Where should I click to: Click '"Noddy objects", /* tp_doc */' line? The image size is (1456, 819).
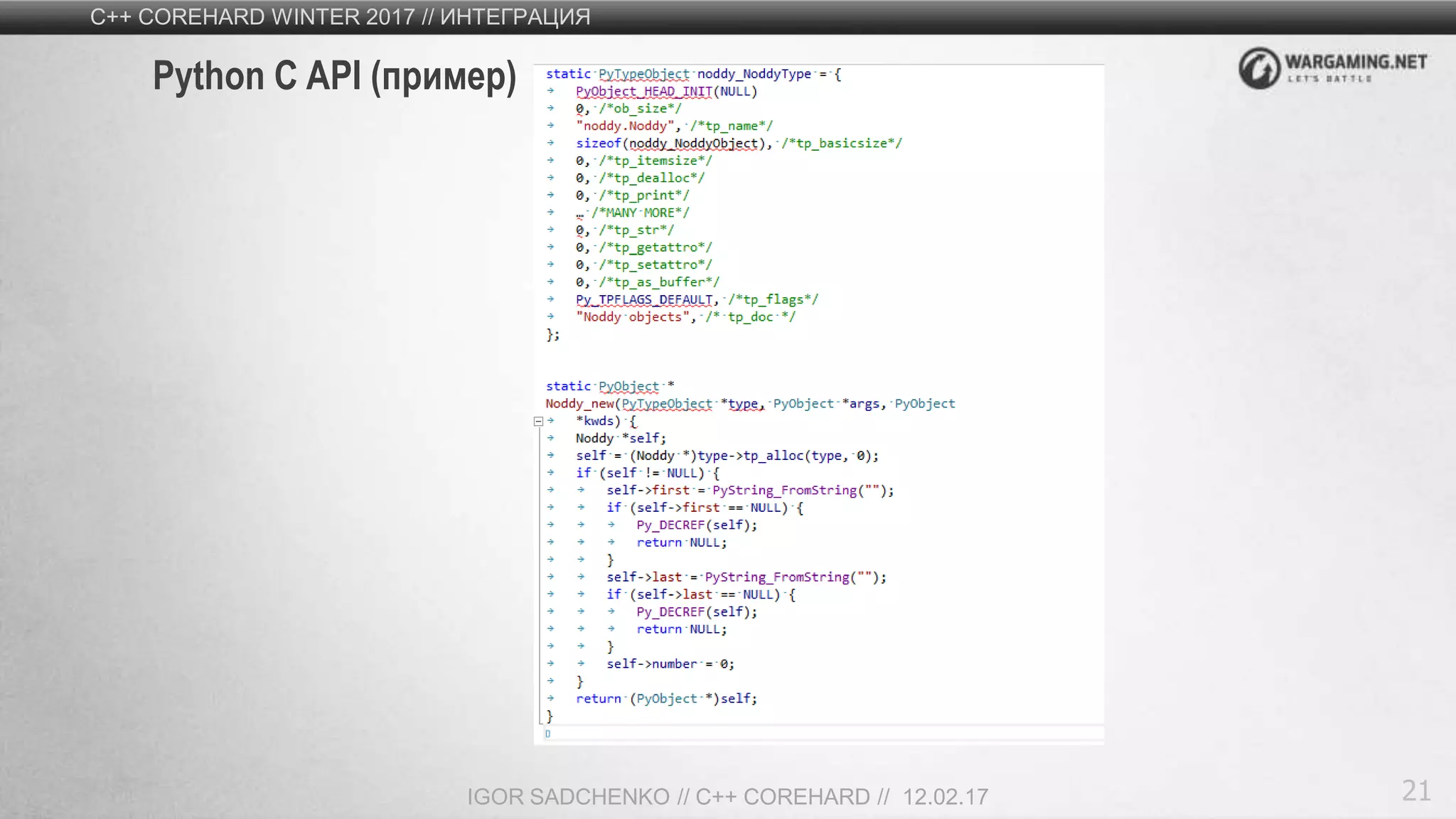point(685,317)
